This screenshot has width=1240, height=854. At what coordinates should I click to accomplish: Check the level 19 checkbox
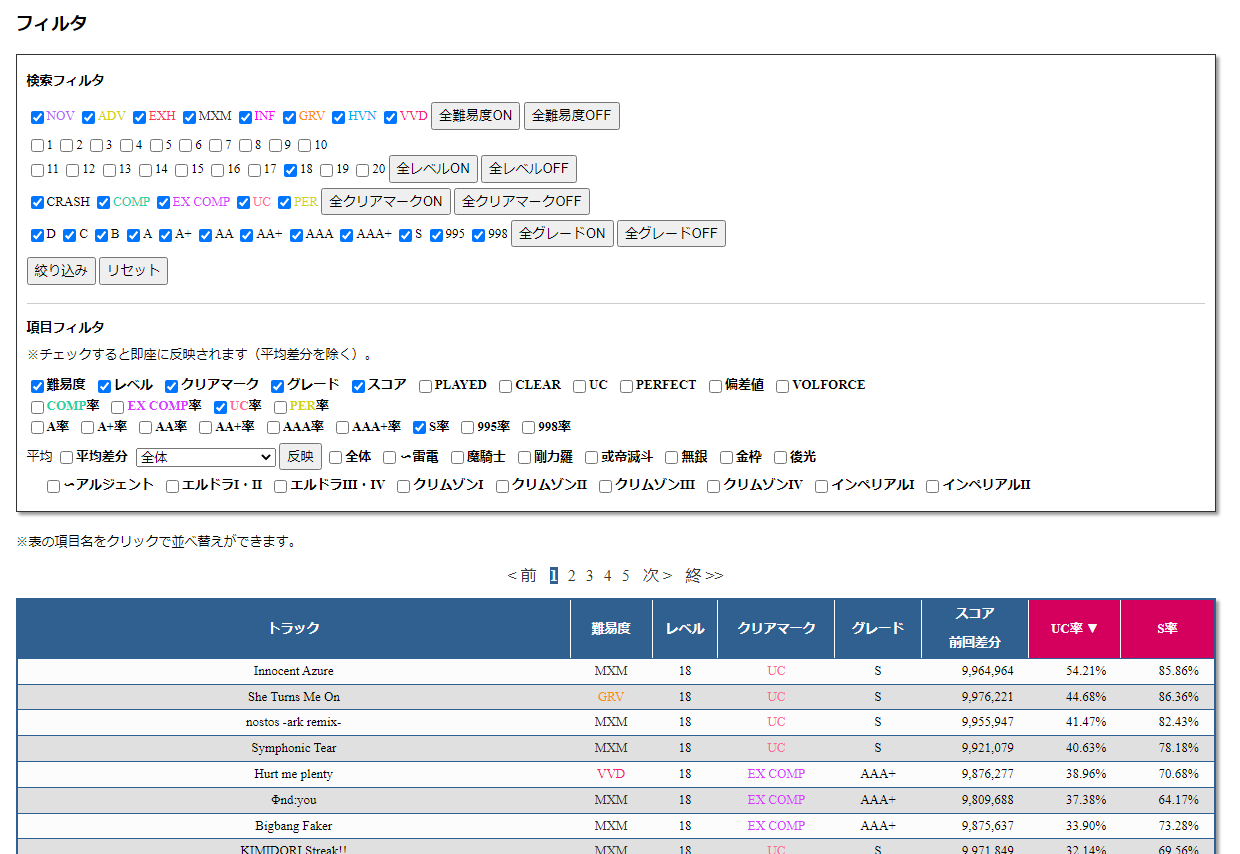pyautogui.click(x=327, y=170)
